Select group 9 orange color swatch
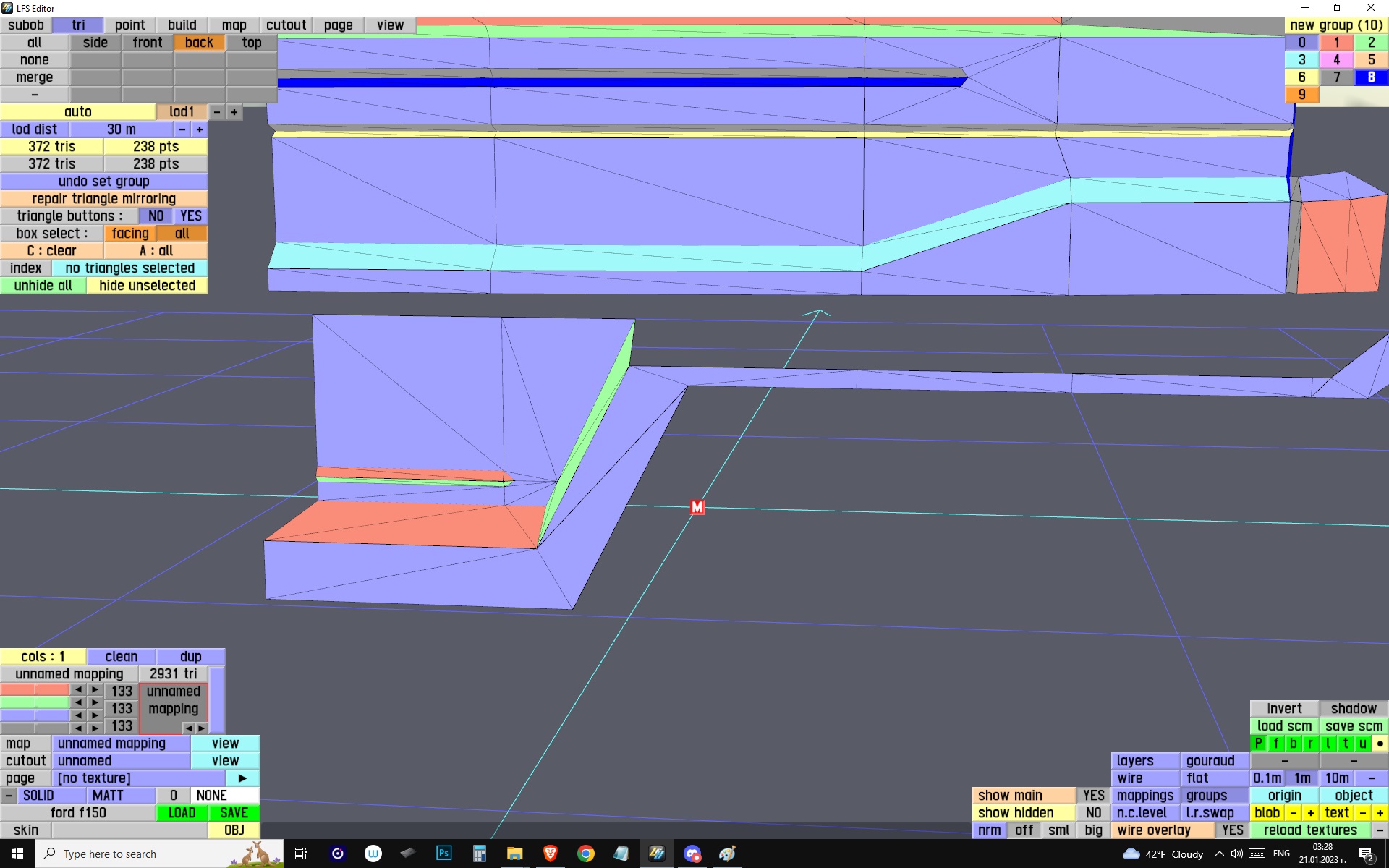The height and width of the screenshot is (868, 1389). tap(1301, 94)
